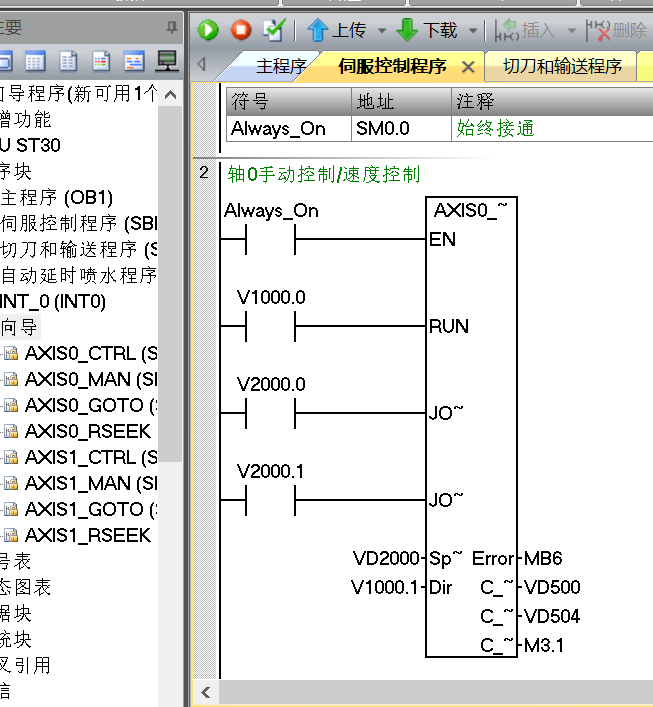Switch to the 主程序 tab

280,67
